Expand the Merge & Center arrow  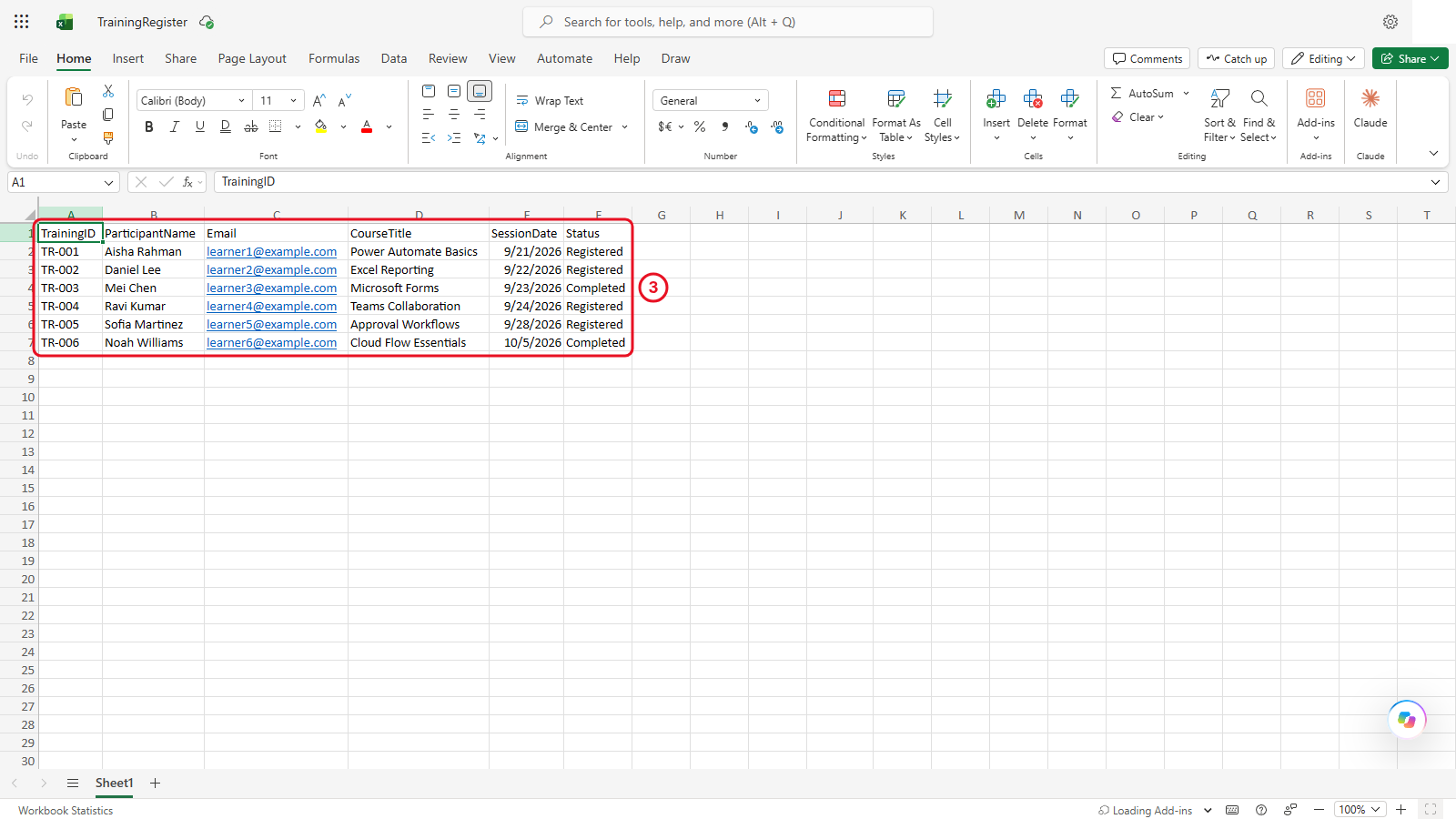(625, 127)
